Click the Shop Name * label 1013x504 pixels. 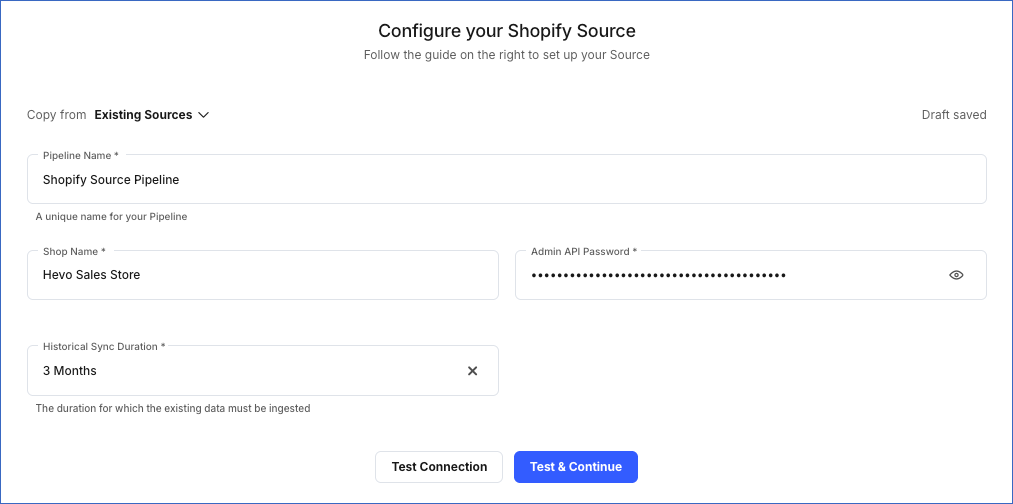(74, 251)
